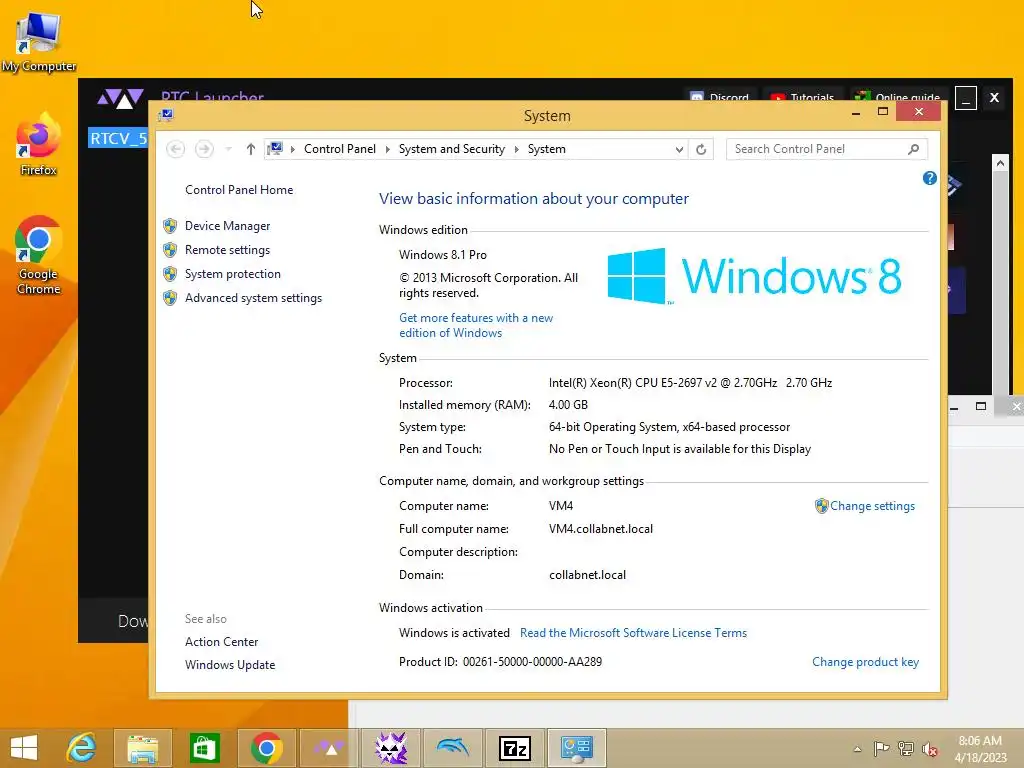This screenshot has height=768, width=1024.
Task: Launch Internet Explorer from the taskbar
Action: 82,748
